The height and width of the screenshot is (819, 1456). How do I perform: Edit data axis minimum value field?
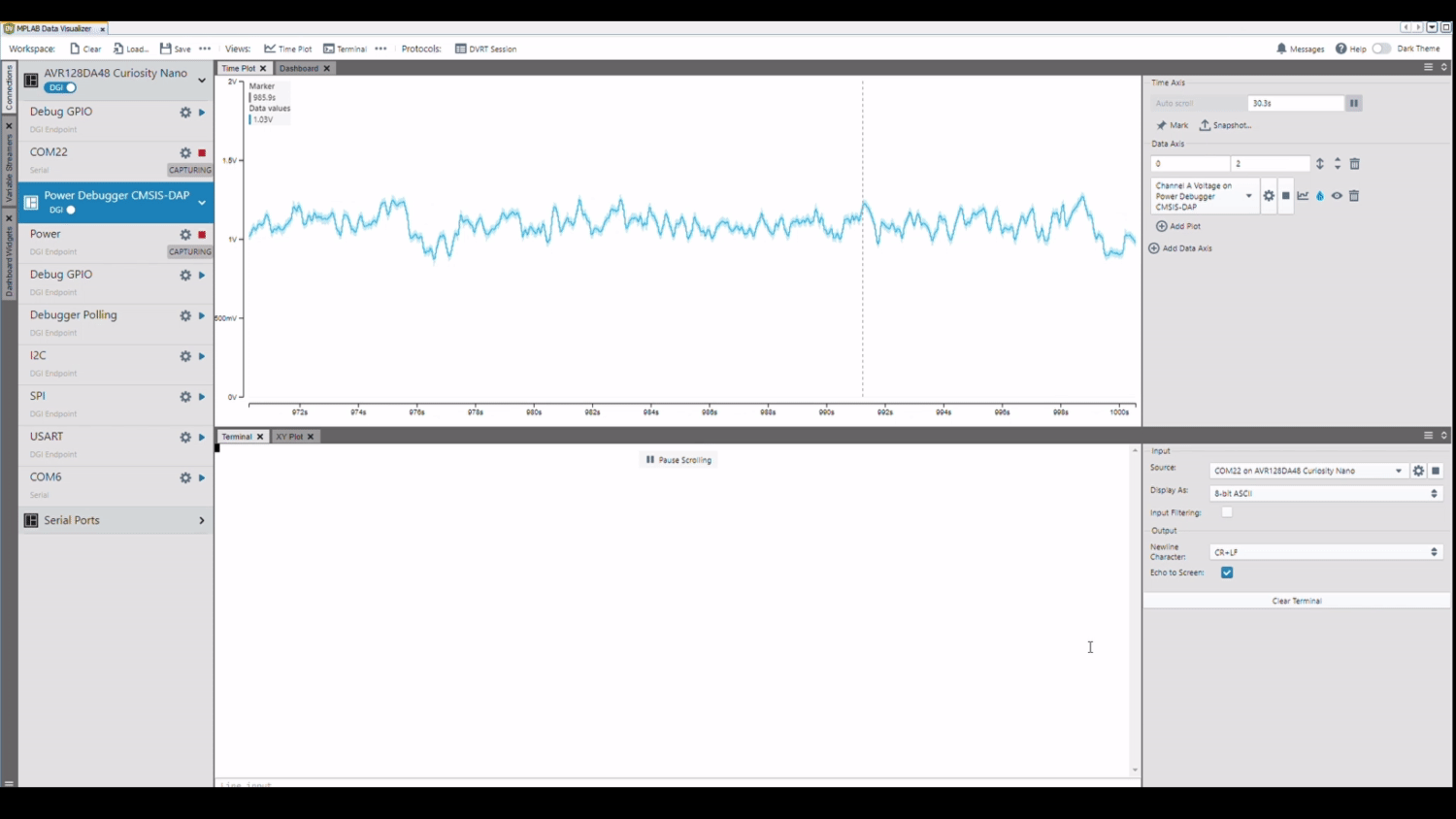tap(1190, 164)
